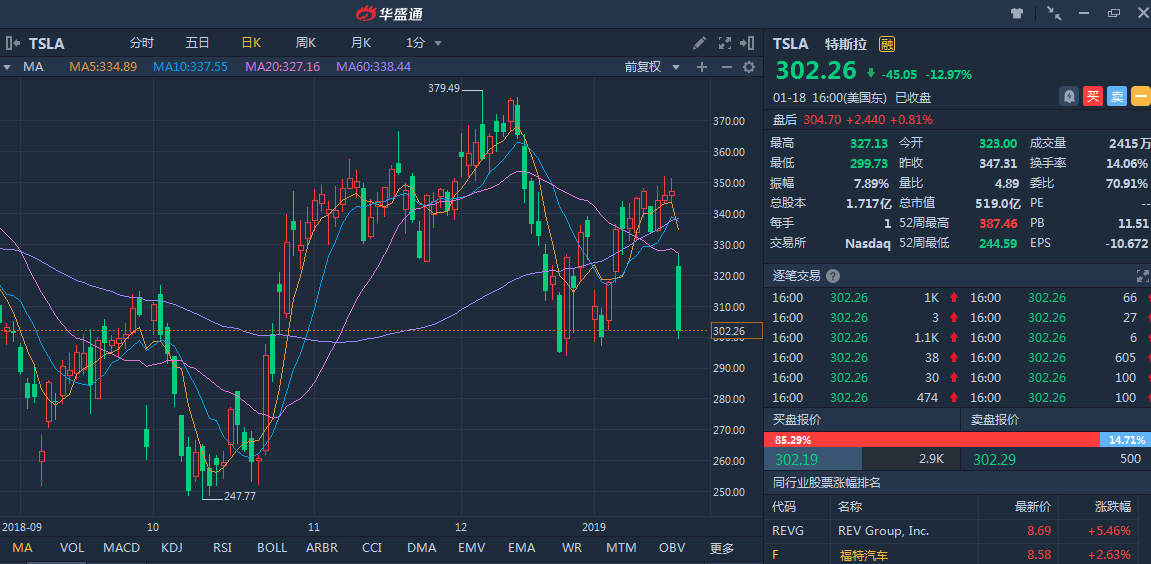Image resolution: width=1151 pixels, height=564 pixels.
Task: Open the 前复权 adjustment dropdown
Action: pyautogui.click(x=652, y=67)
